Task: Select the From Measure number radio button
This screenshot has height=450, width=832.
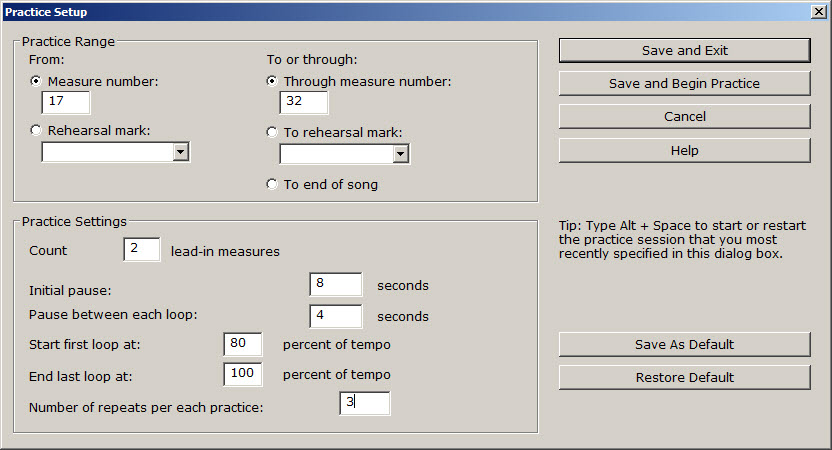Action: tap(37, 81)
